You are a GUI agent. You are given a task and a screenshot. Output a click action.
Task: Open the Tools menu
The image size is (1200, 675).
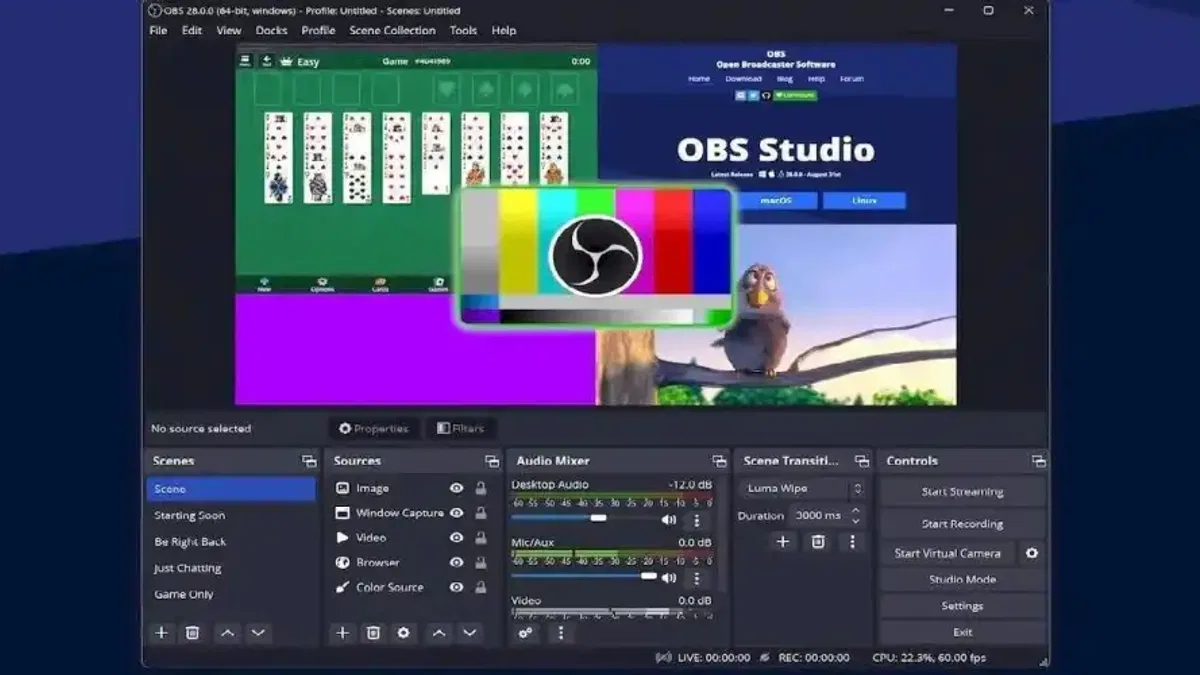[x=463, y=30]
